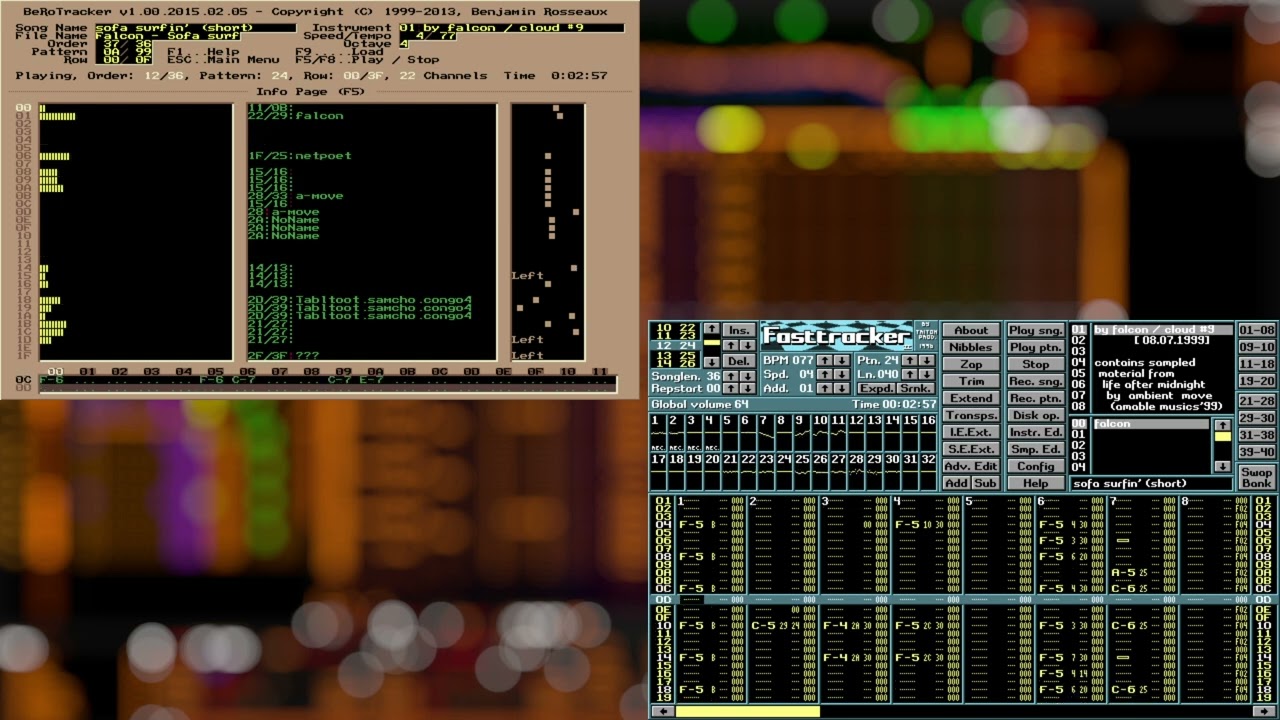Stop playback in Fasttracker
The height and width of the screenshot is (720, 1280).
[1036, 364]
